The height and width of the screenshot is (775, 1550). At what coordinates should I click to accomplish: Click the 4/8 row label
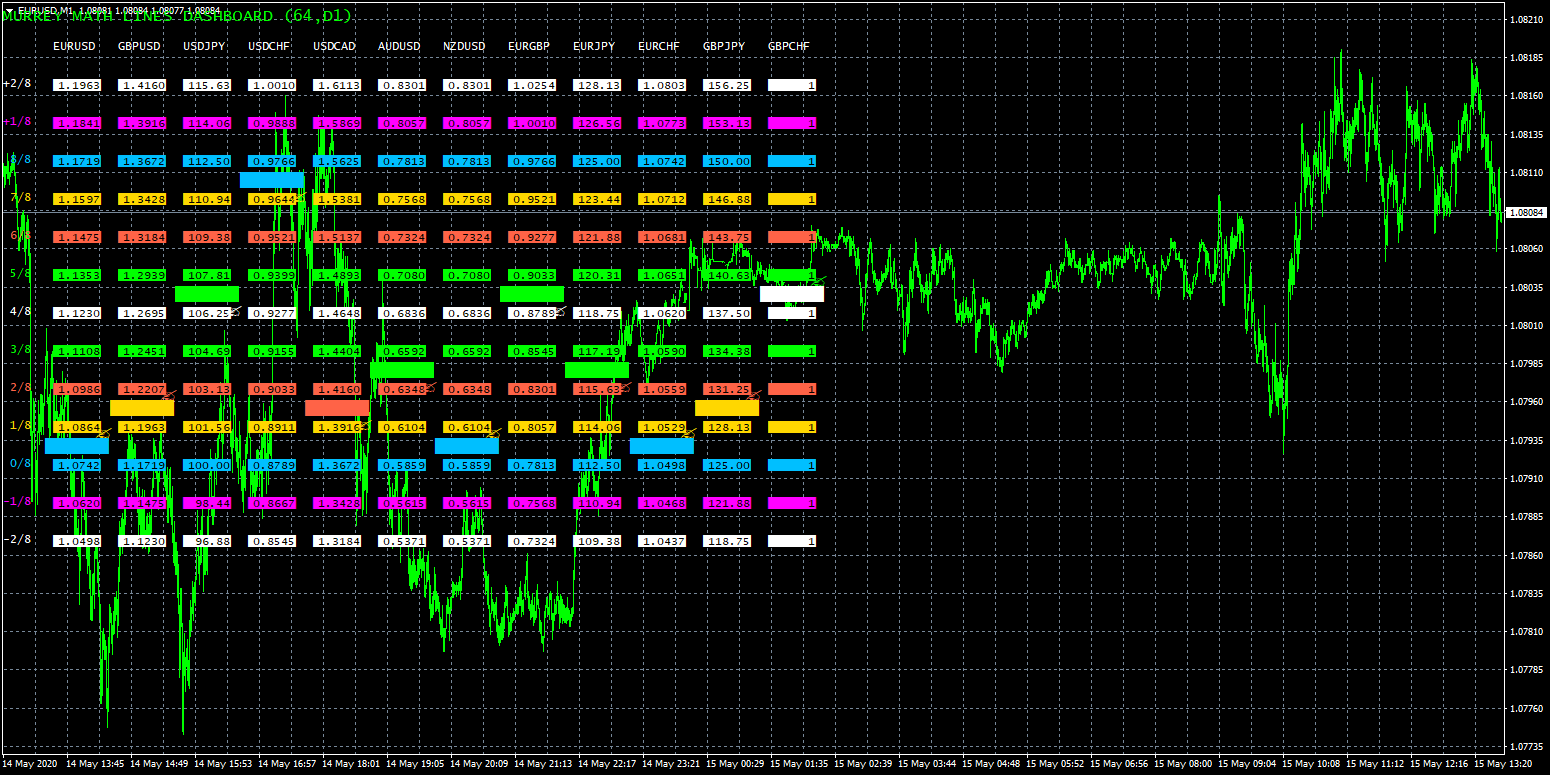click(21, 312)
